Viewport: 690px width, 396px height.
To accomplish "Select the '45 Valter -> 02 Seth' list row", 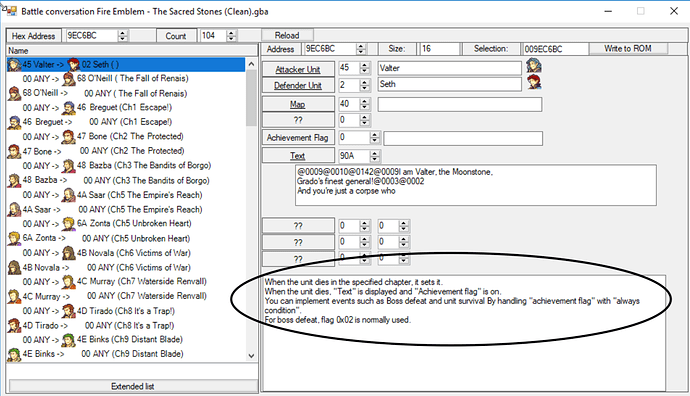I will [x=126, y=65].
